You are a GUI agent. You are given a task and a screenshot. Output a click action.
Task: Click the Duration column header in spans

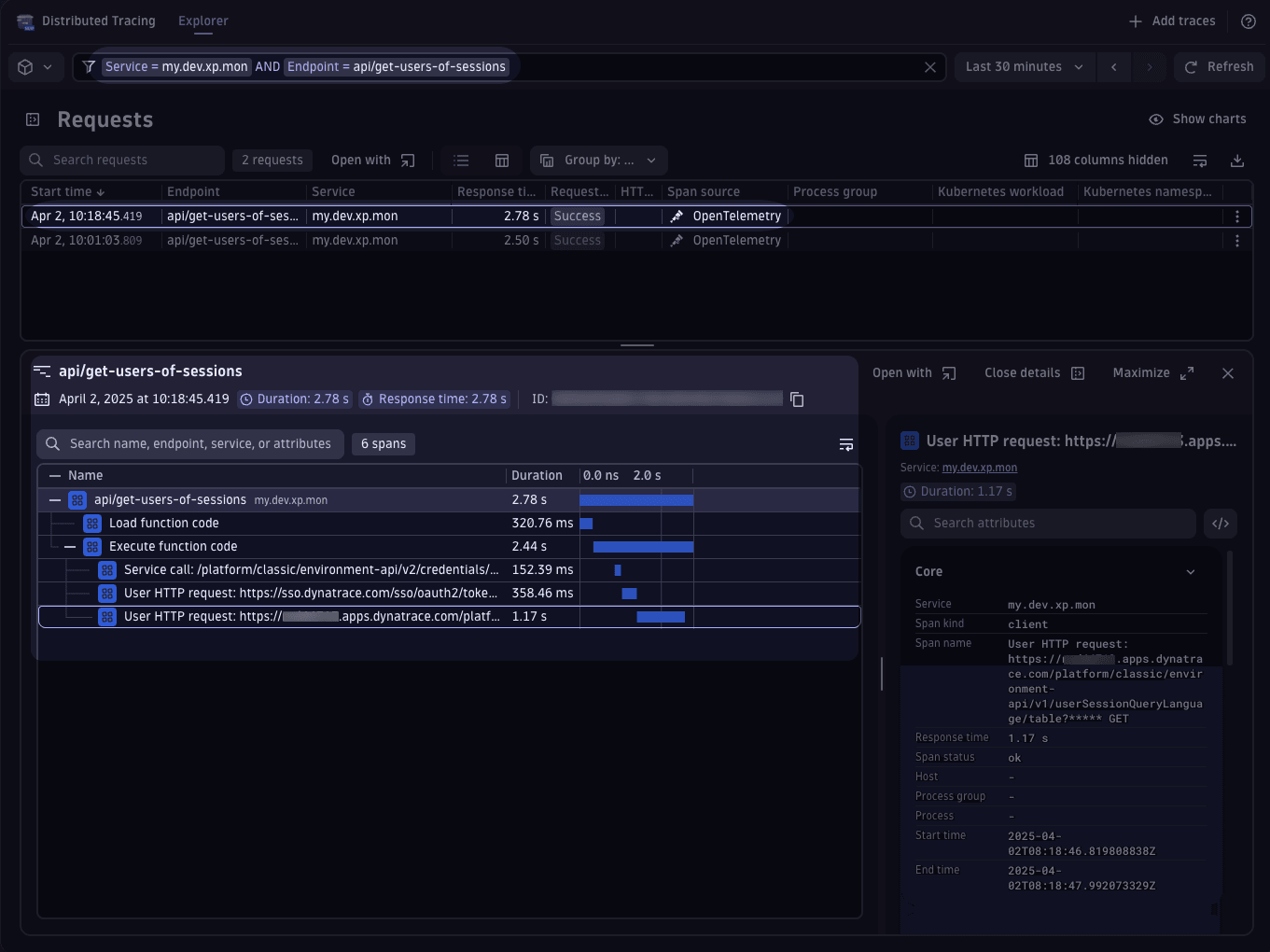click(537, 476)
